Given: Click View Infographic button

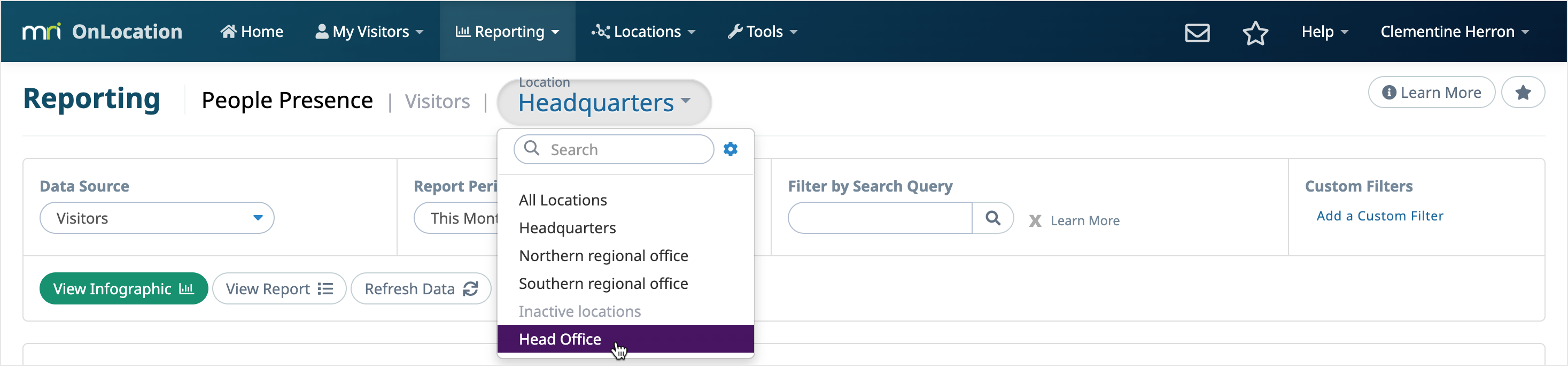Looking at the screenshot, I should pyautogui.click(x=123, y=288).
